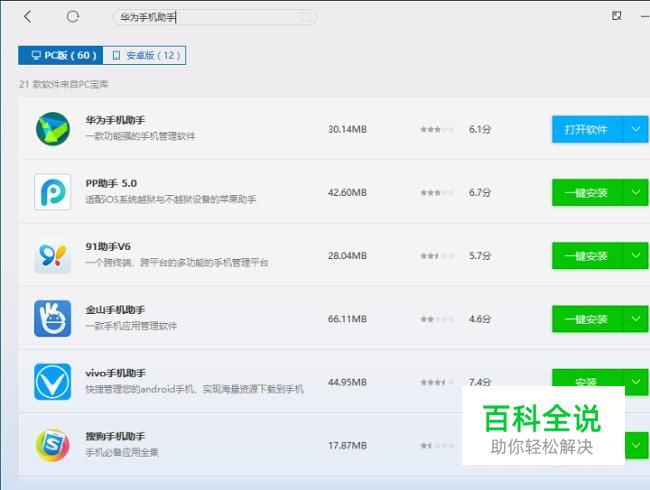Click the 搜狗手机助手 app icon
The width and height of the screenshot is (650, 490).
(53, 445)
